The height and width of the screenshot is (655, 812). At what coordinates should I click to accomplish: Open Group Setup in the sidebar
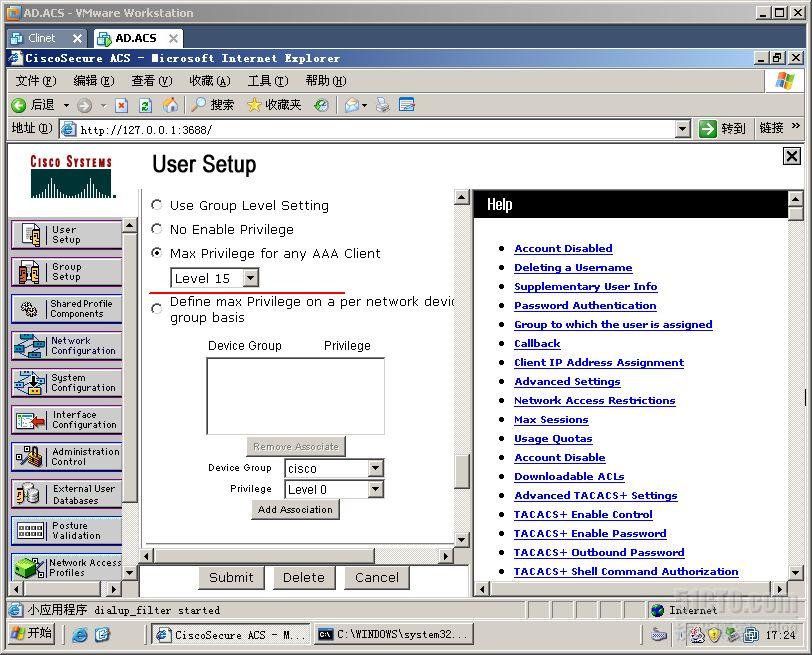(66, 272)
